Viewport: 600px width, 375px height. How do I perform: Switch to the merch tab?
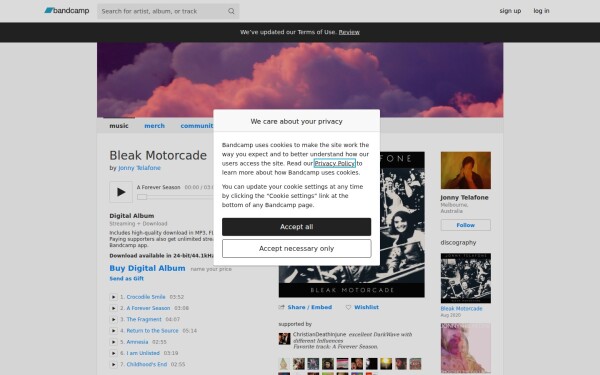click(155, 126)
